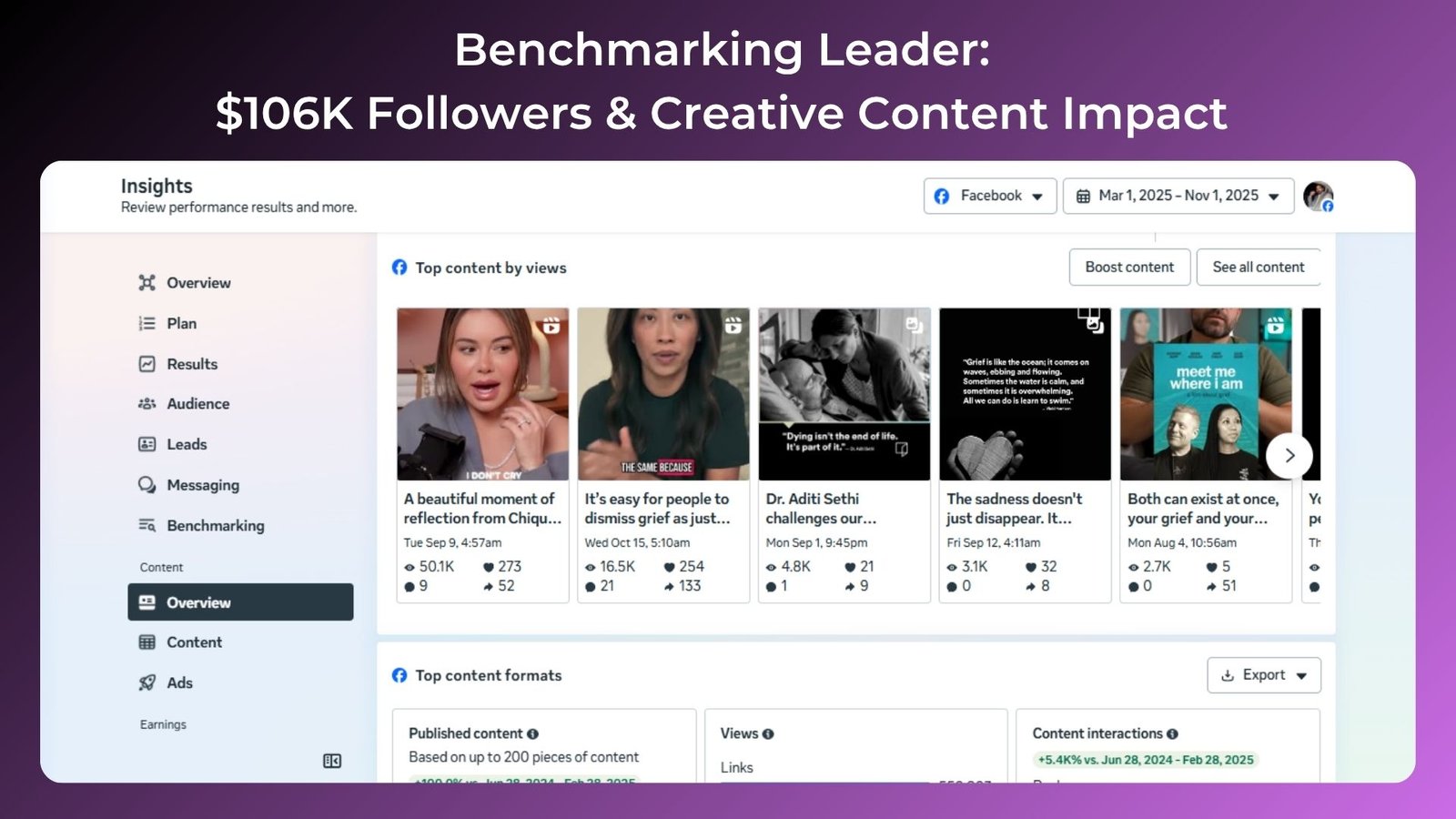Open the Facebook platform dropdown
Viewport: 1456px width, 819px height.
point(990,196)
